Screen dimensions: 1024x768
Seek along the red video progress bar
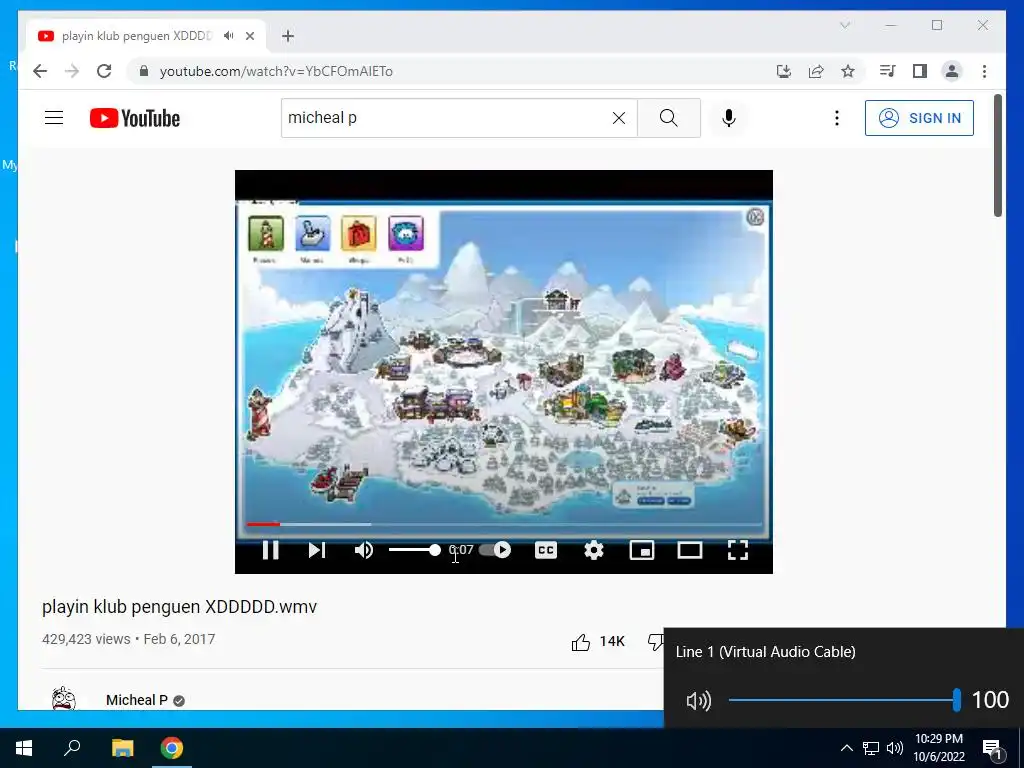(504, 524)
